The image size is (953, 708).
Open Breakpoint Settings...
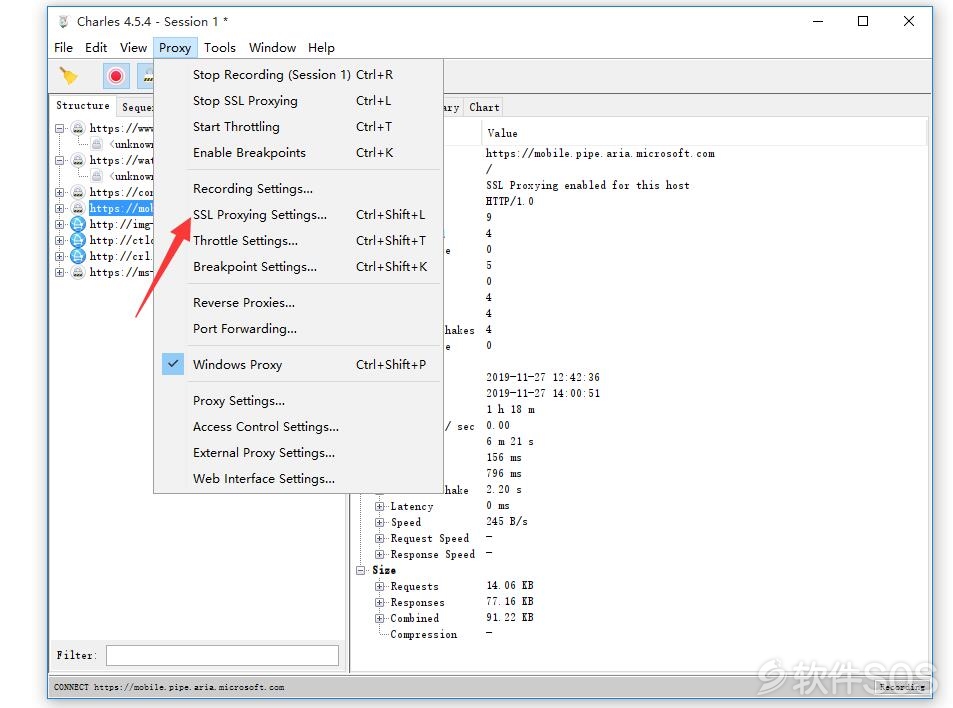click(x=298, y=267)
